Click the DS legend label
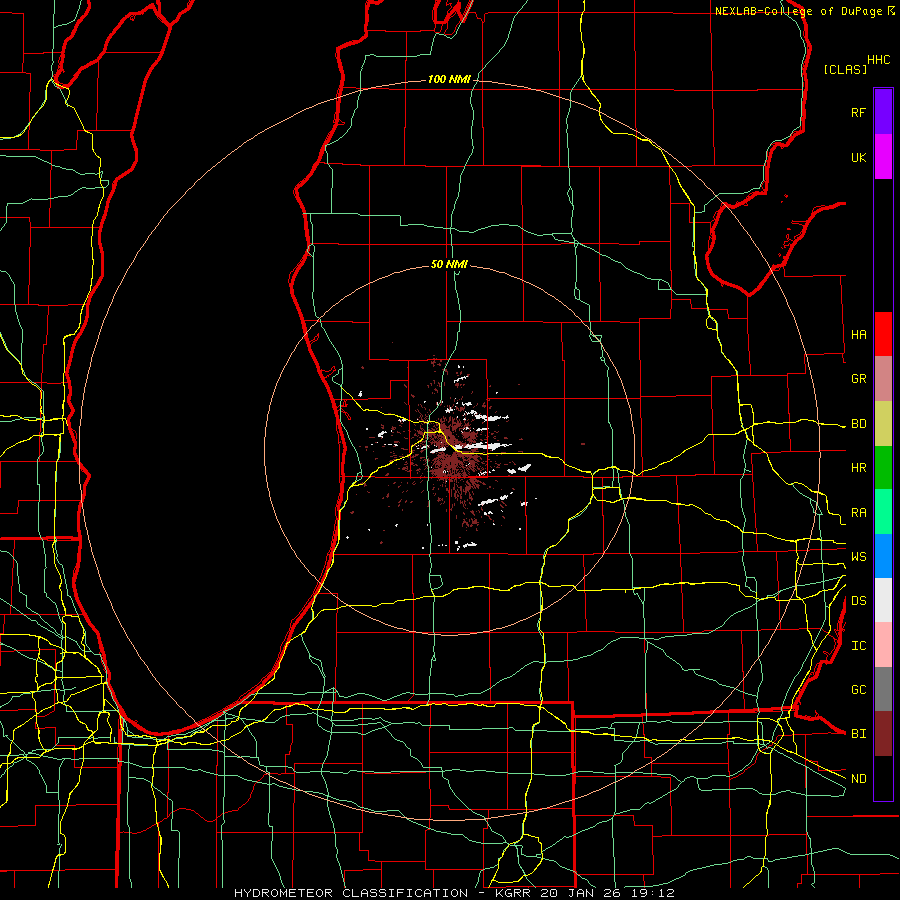 858,601
